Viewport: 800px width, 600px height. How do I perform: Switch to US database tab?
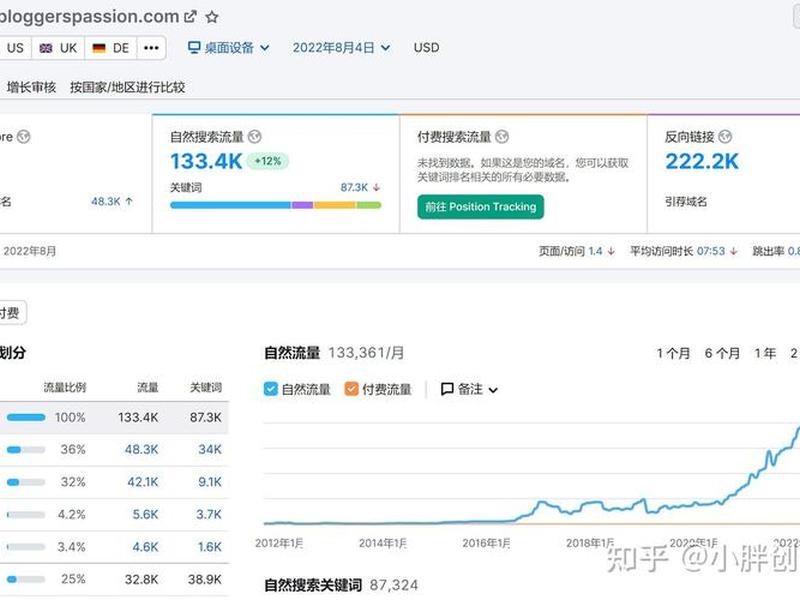click(x=15, y=48)
